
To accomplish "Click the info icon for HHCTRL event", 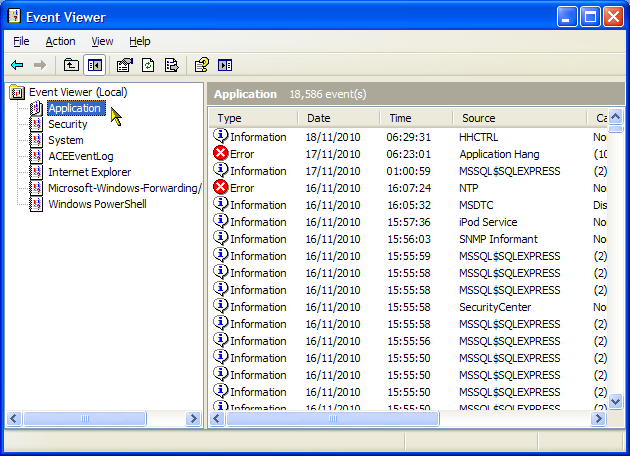I will pos(220,136).
